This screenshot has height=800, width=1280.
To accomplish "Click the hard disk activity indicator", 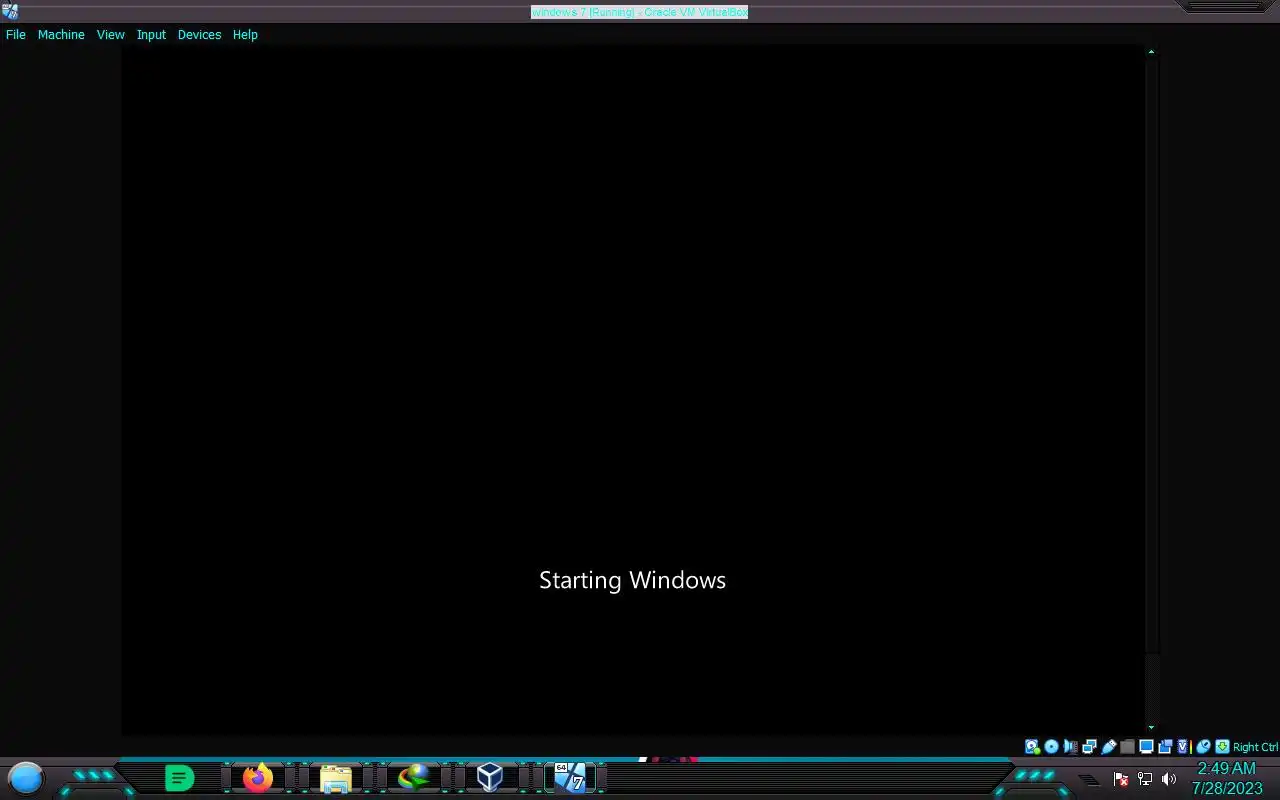I will [x=1032, y=746].
